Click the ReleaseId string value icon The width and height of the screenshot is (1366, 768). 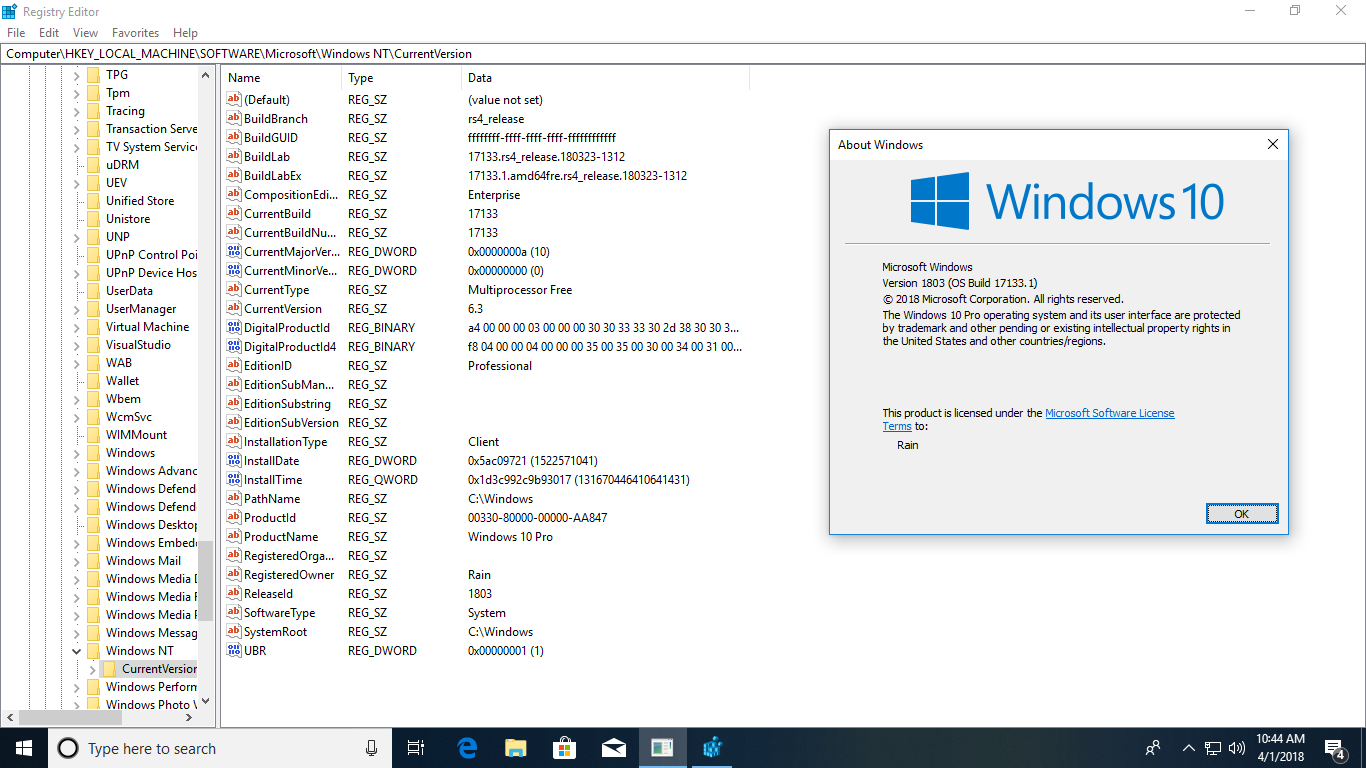[x=234, y=594]
